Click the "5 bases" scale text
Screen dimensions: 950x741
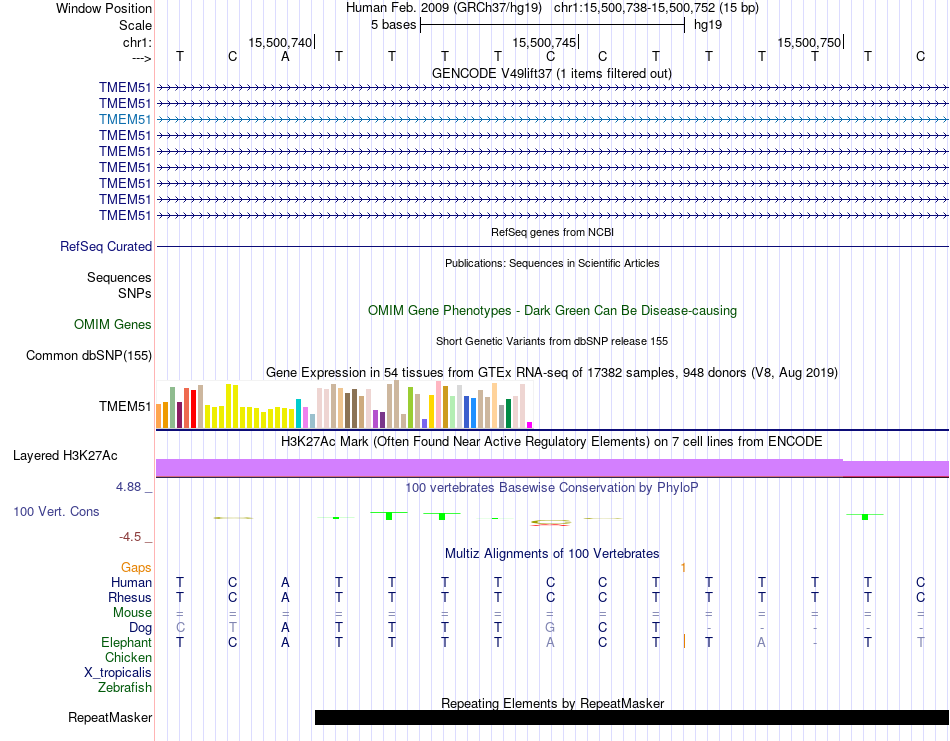[393, 25]
